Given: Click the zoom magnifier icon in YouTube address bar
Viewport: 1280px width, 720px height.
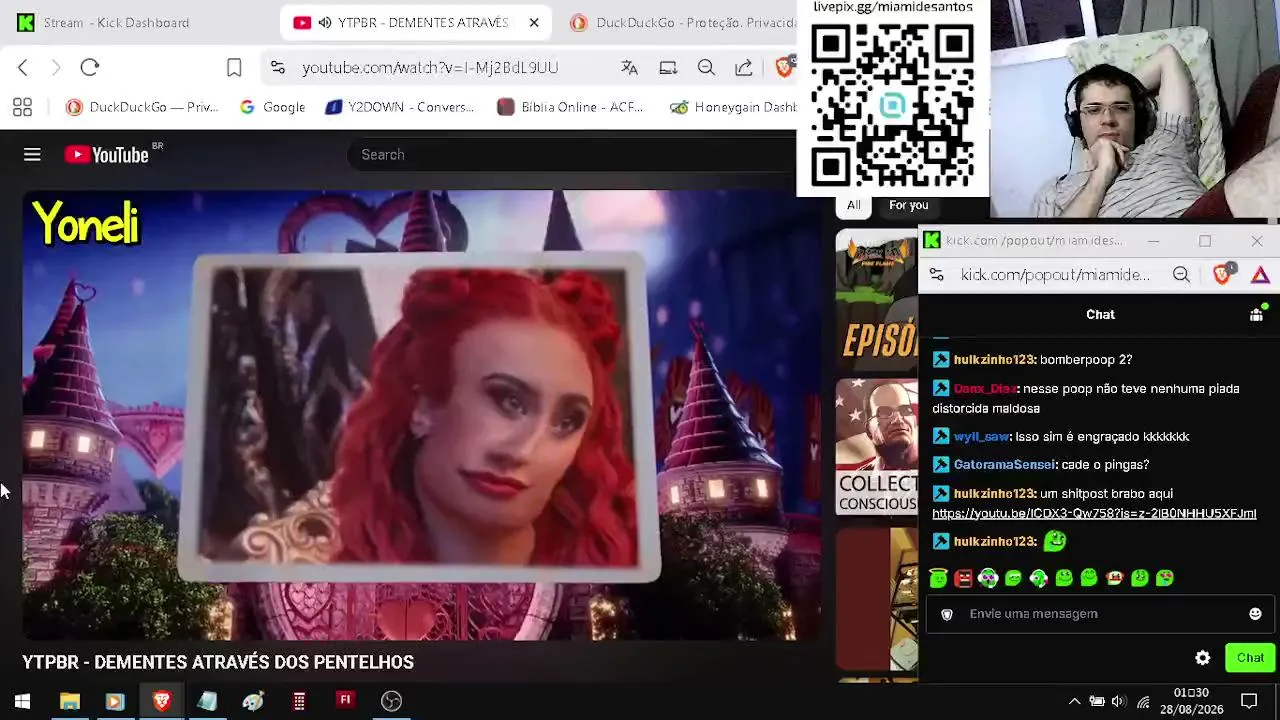Looking at the screenshot, I should (x=706, y=67).
